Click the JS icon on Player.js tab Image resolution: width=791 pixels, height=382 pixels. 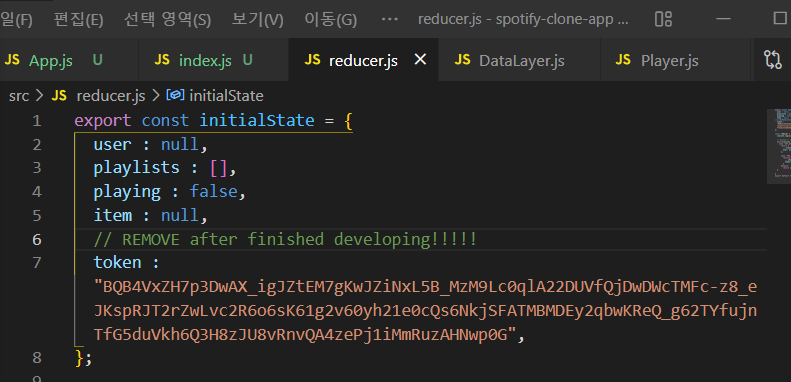coord(624,60)
